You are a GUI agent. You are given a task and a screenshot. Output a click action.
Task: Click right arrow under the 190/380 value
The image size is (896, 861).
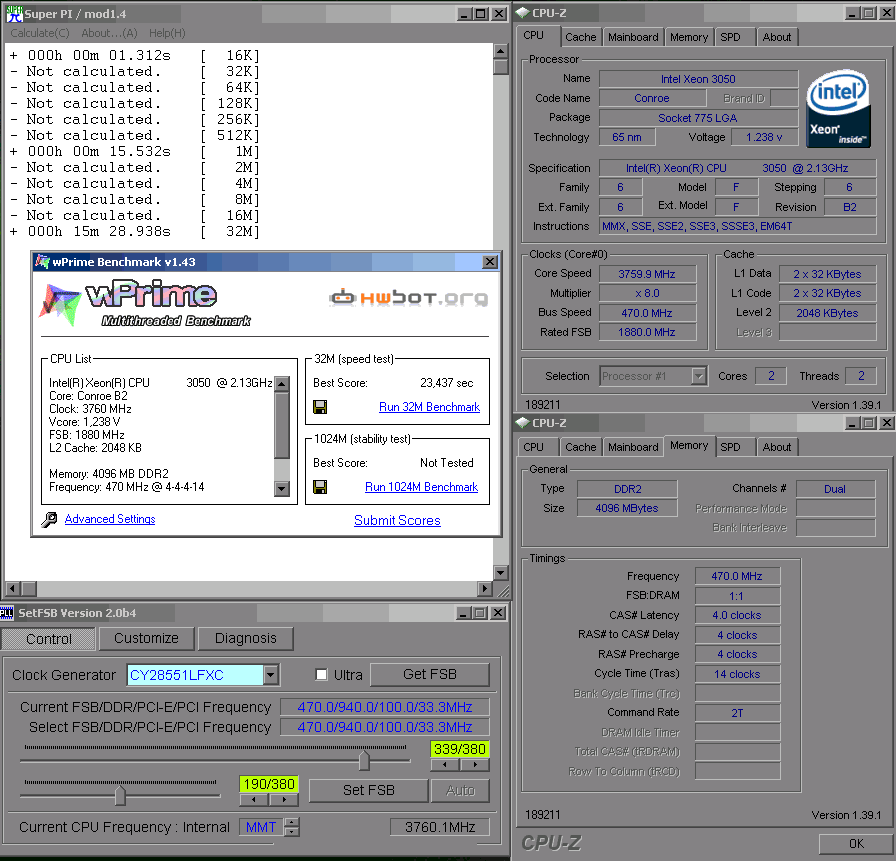coord(284,799)
